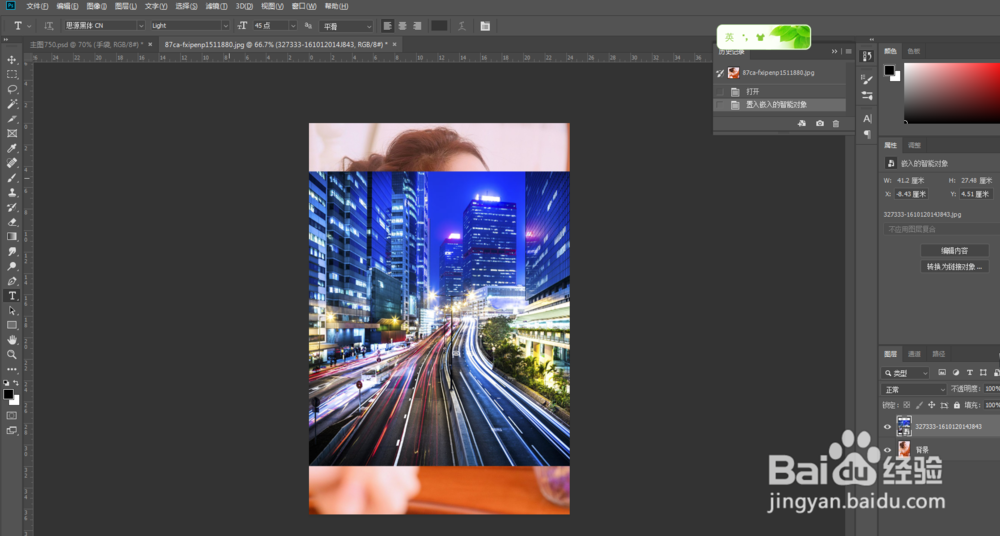Select the Hand tool
1000x536 pixels.
[11, 339]
